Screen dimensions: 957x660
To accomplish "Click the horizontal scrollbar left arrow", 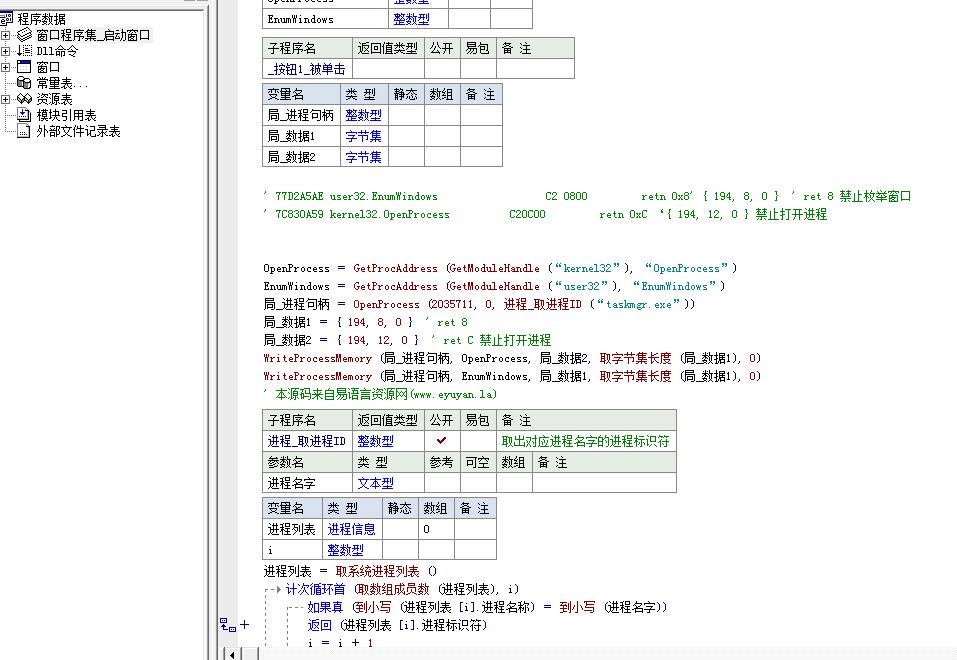I will pyautogui.click(x=232, y=654).
